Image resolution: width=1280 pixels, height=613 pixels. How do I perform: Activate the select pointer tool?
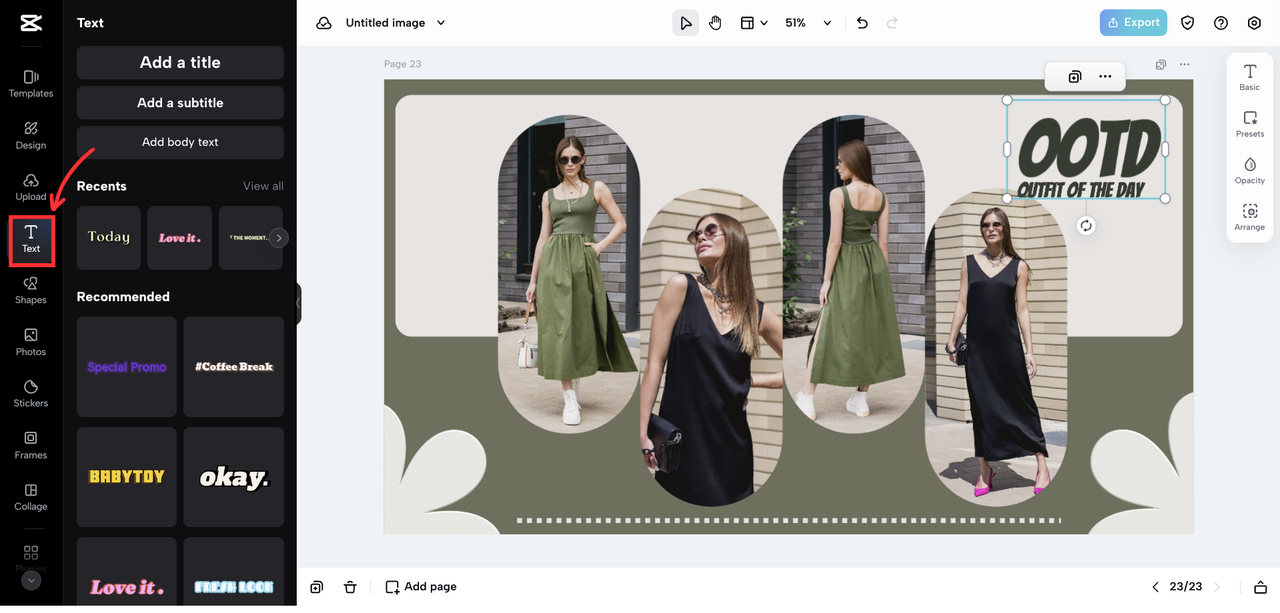[685, 23]
